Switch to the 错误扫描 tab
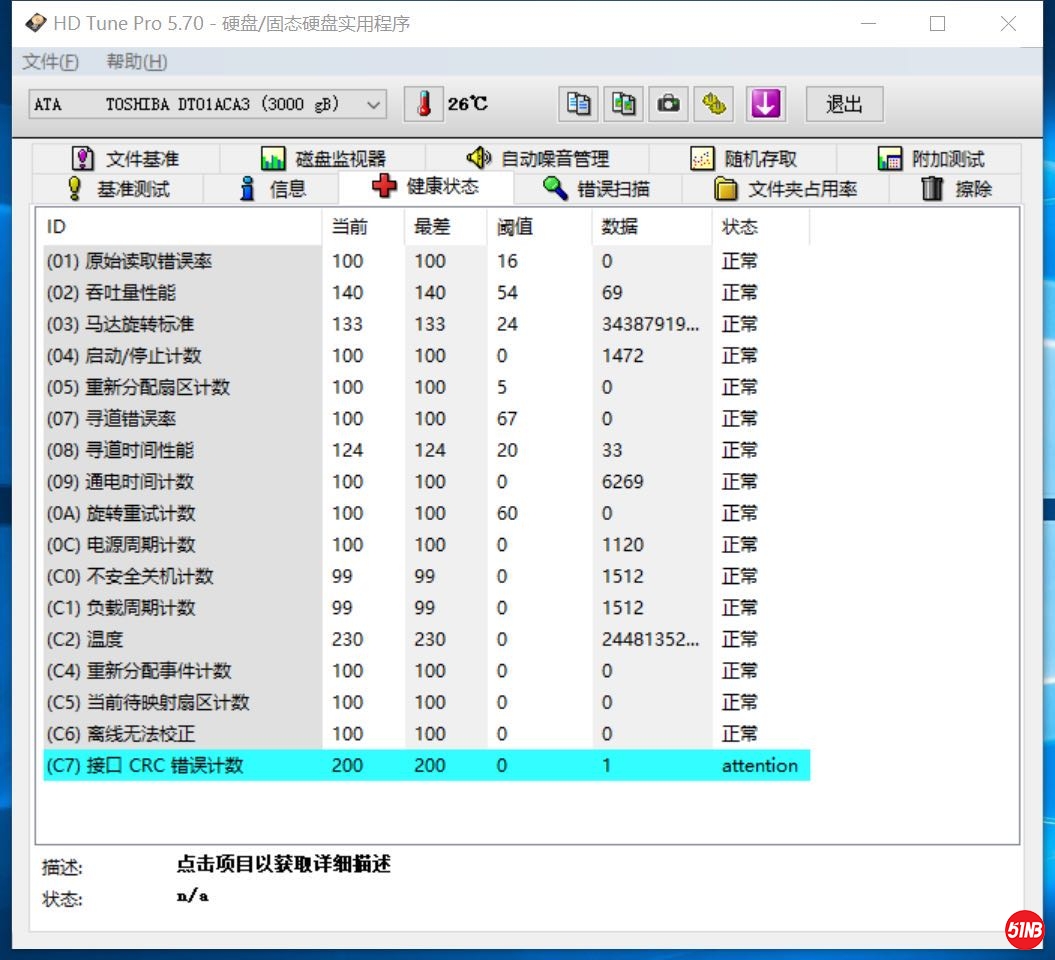The width and height of the screenshot is (1055, 960). pos(597,188)
